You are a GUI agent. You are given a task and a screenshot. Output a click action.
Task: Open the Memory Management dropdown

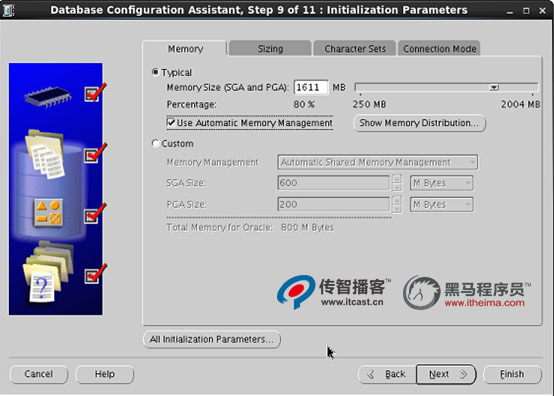pyautogui.click(x=378, y=162)
